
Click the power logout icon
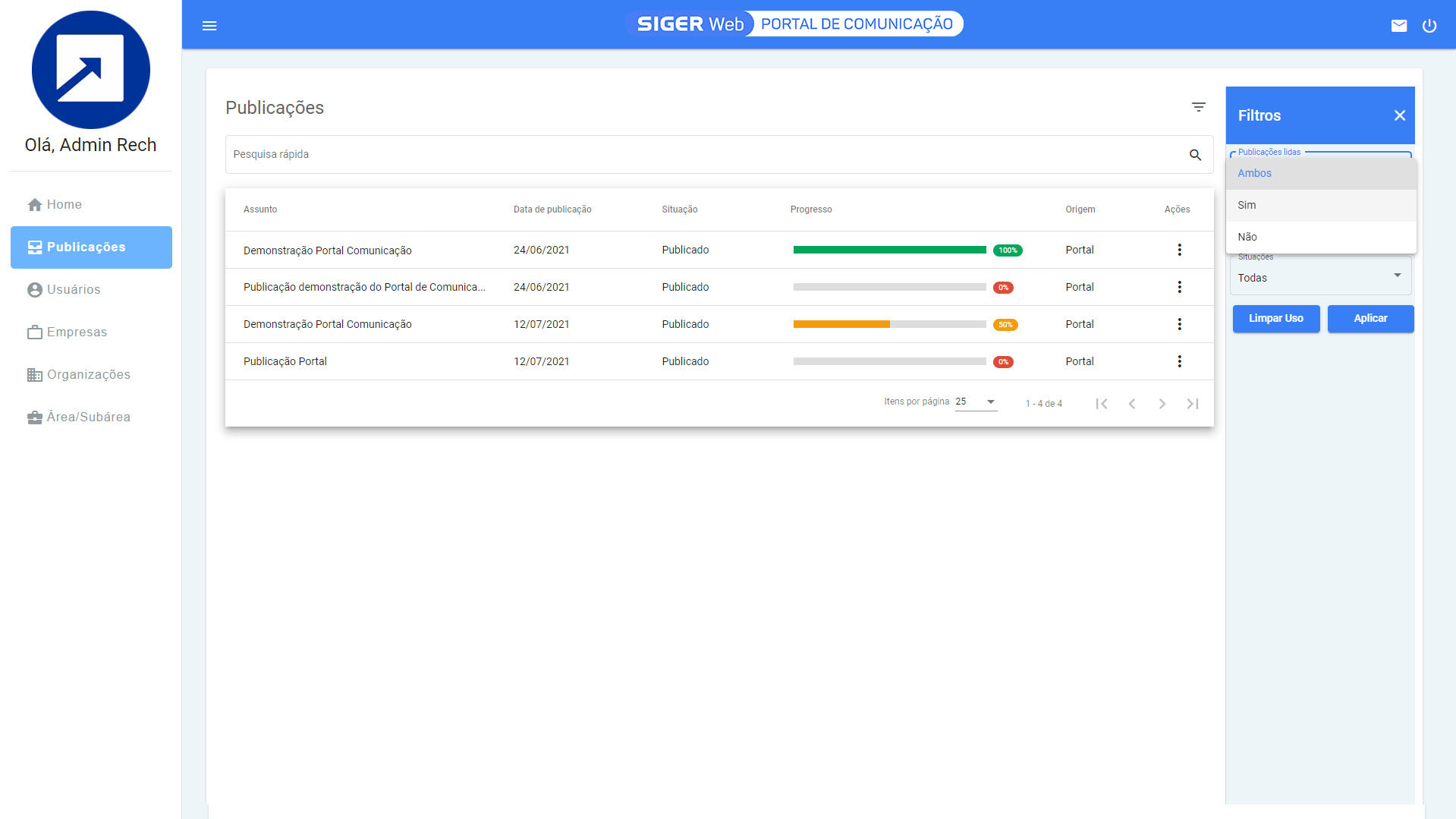[1429, 26]
